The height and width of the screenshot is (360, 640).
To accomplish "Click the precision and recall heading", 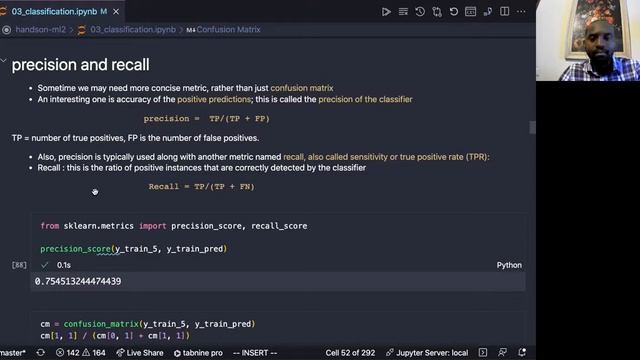I will click(80, 64).
